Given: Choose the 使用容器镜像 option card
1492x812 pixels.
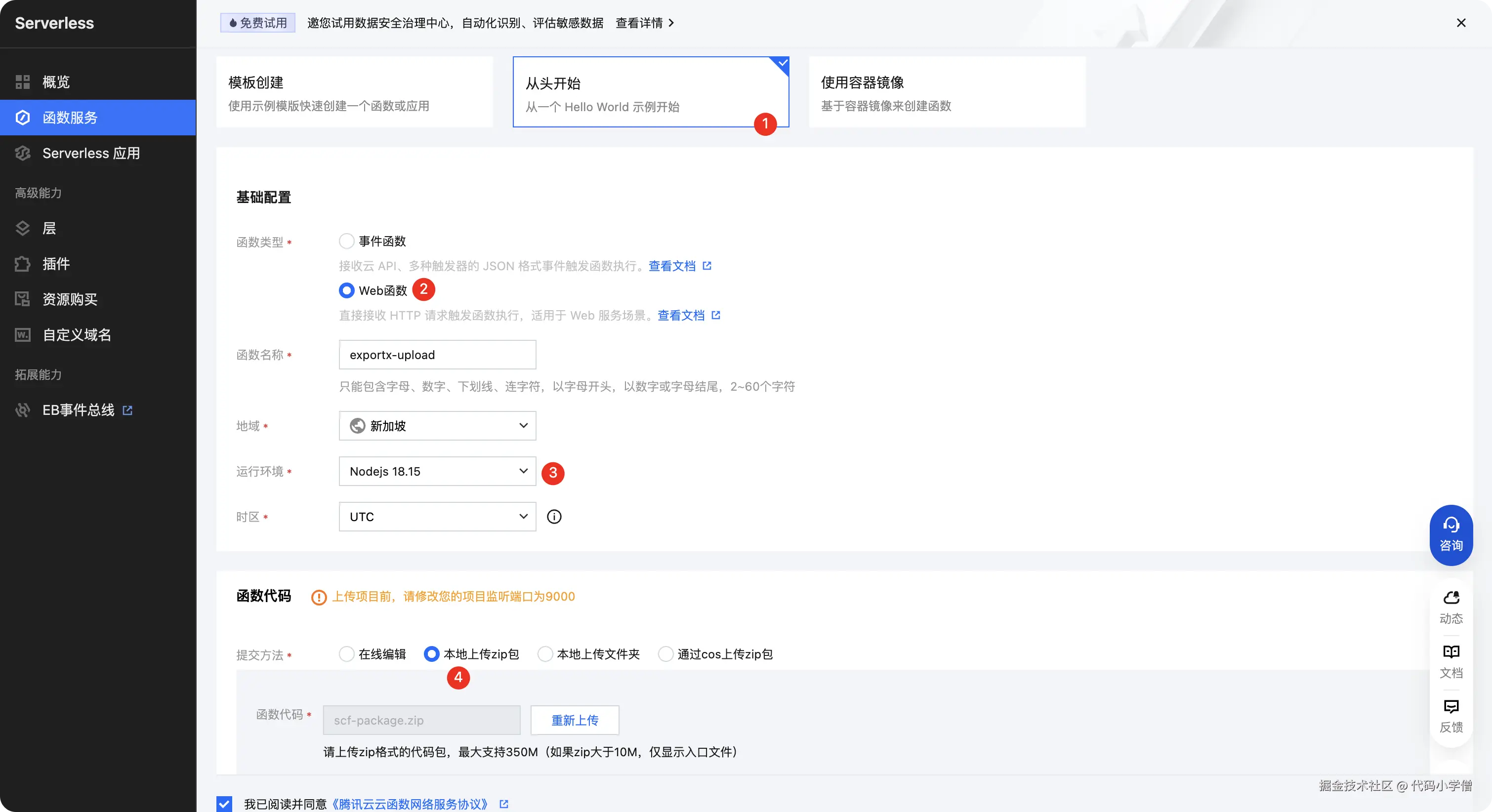Looking at the screenshot, I should (x=947, y=92).
